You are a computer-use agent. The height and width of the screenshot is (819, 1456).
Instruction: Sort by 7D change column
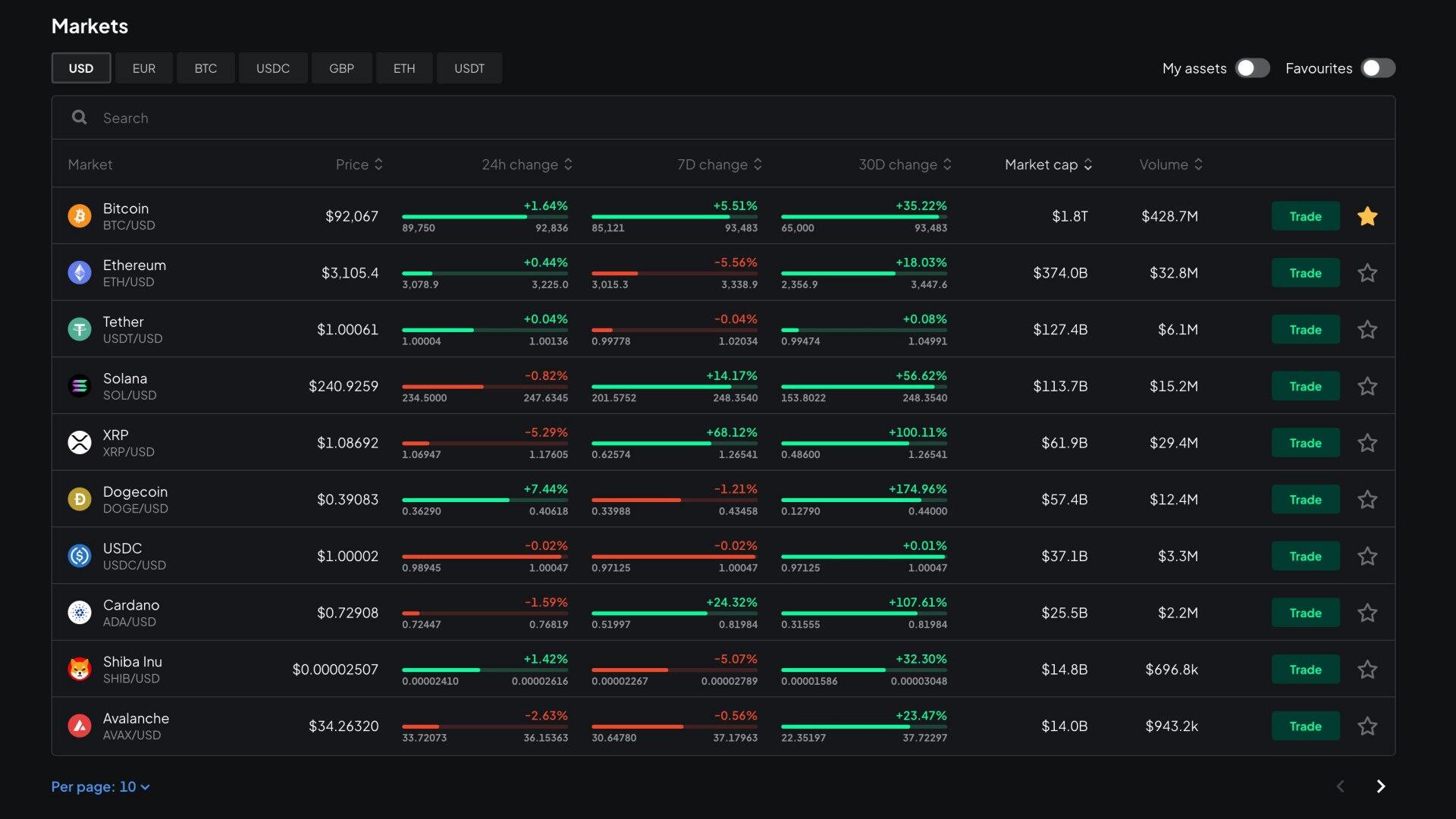pyautogui.click(x=720, y=165)
